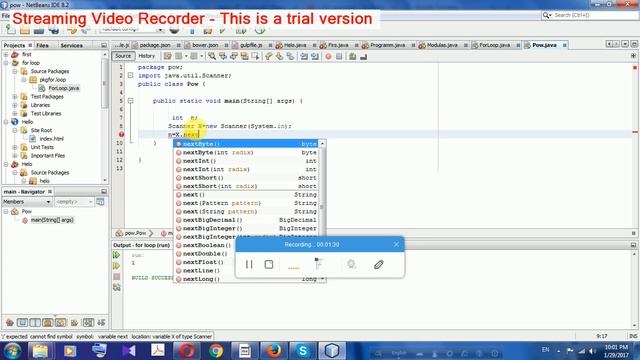
Task: Click Find Selection magnifier icon in editor toolbar
Action: click(x=212, y=56)
